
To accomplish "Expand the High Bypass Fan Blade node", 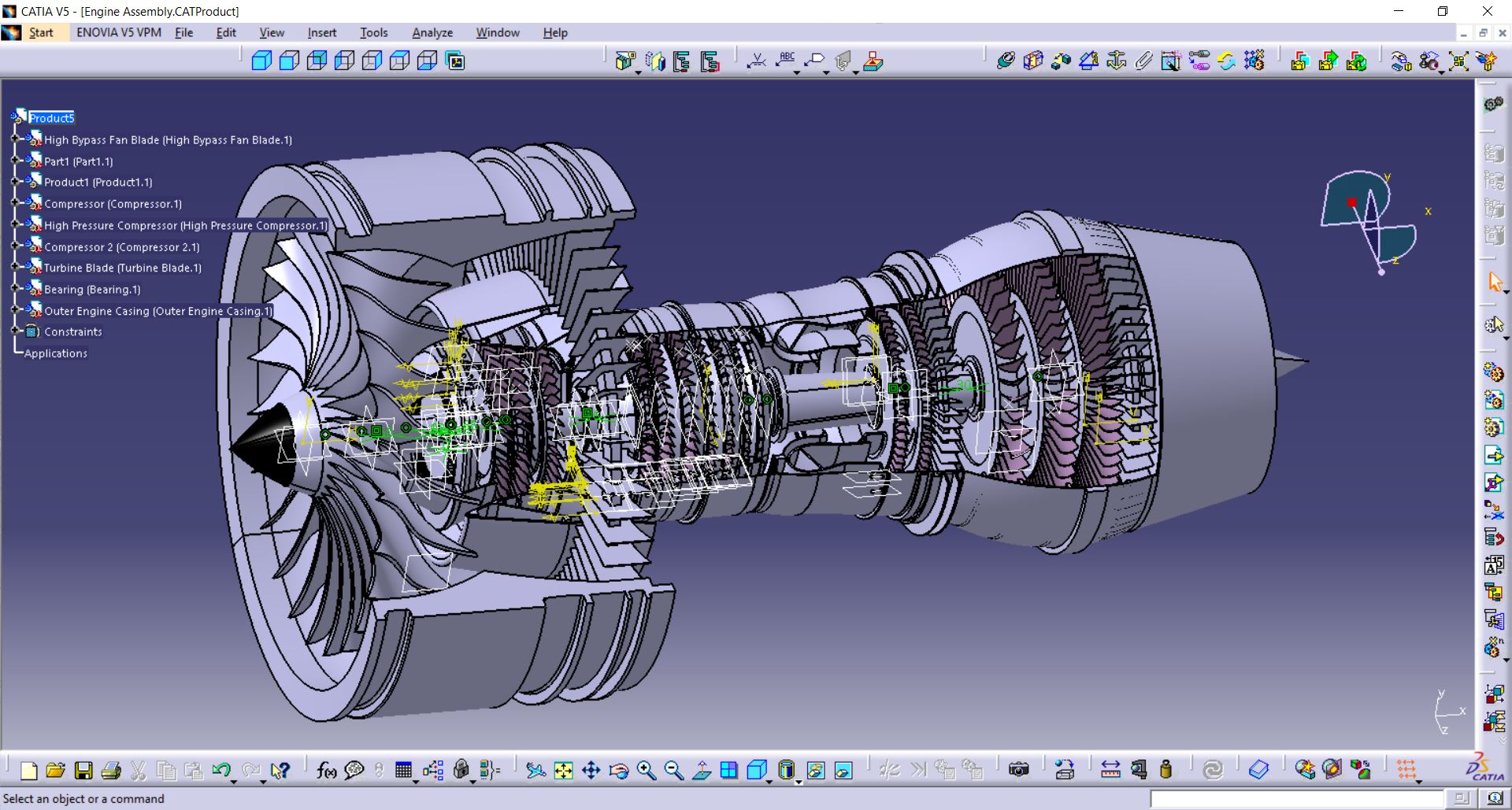I will click(x=15, y=139).
